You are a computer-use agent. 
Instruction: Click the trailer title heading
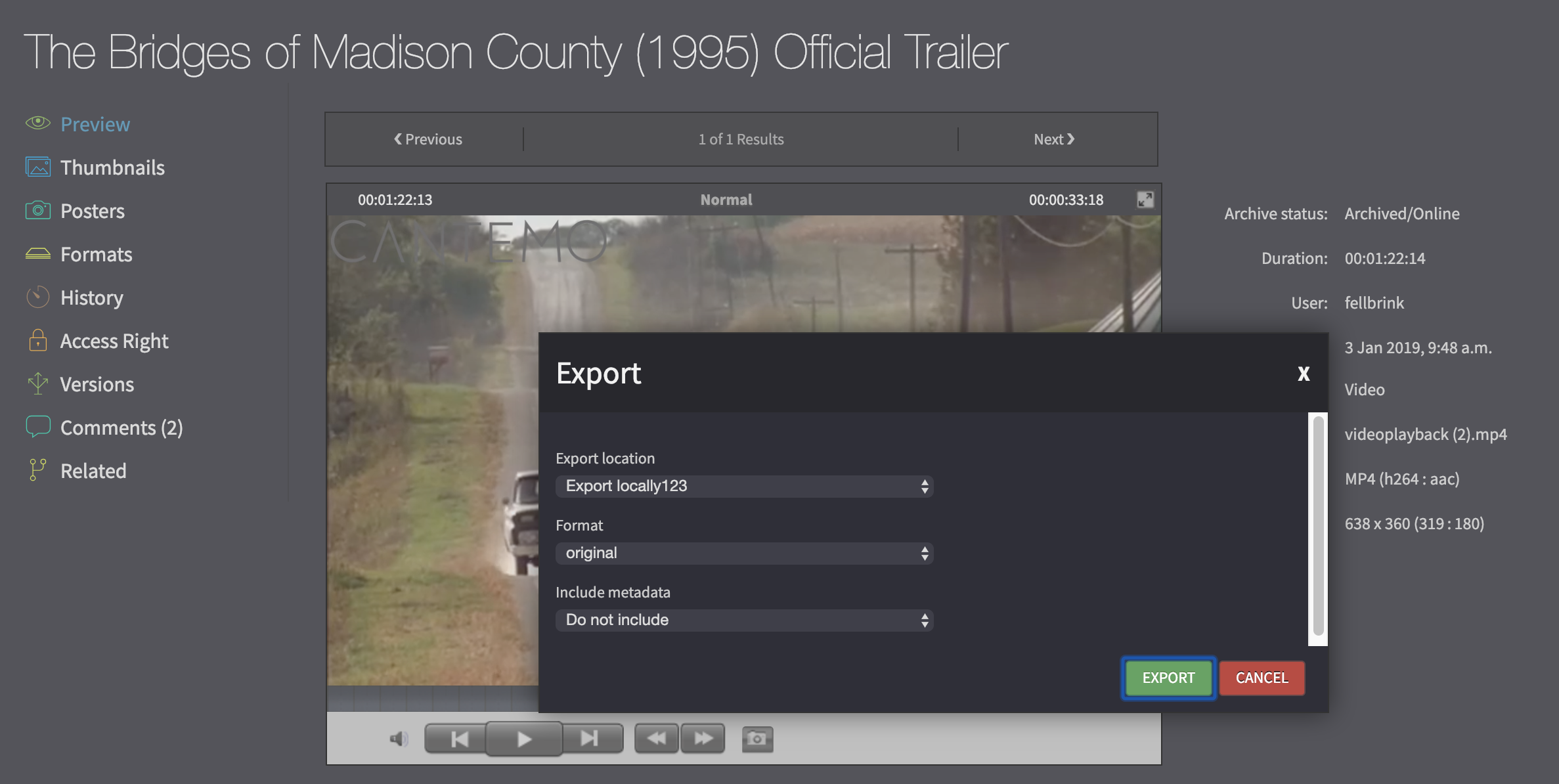(x=516, y=53)
